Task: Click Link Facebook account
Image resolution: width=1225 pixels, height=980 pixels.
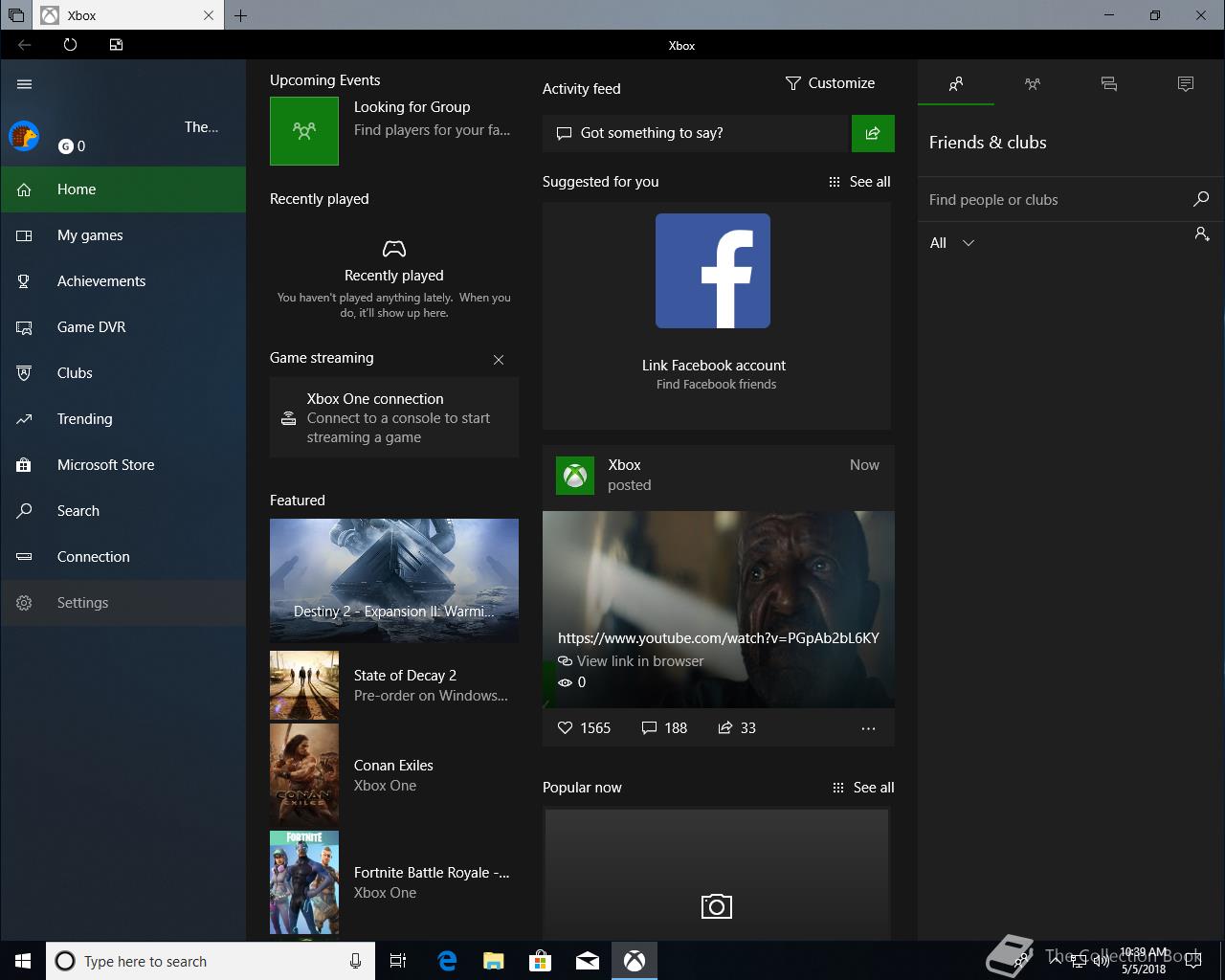Action: (x=714, y=366)
